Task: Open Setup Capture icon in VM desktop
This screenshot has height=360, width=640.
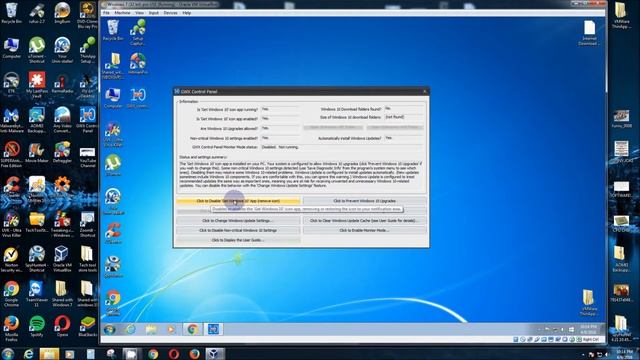Action: tap(138, 32)
